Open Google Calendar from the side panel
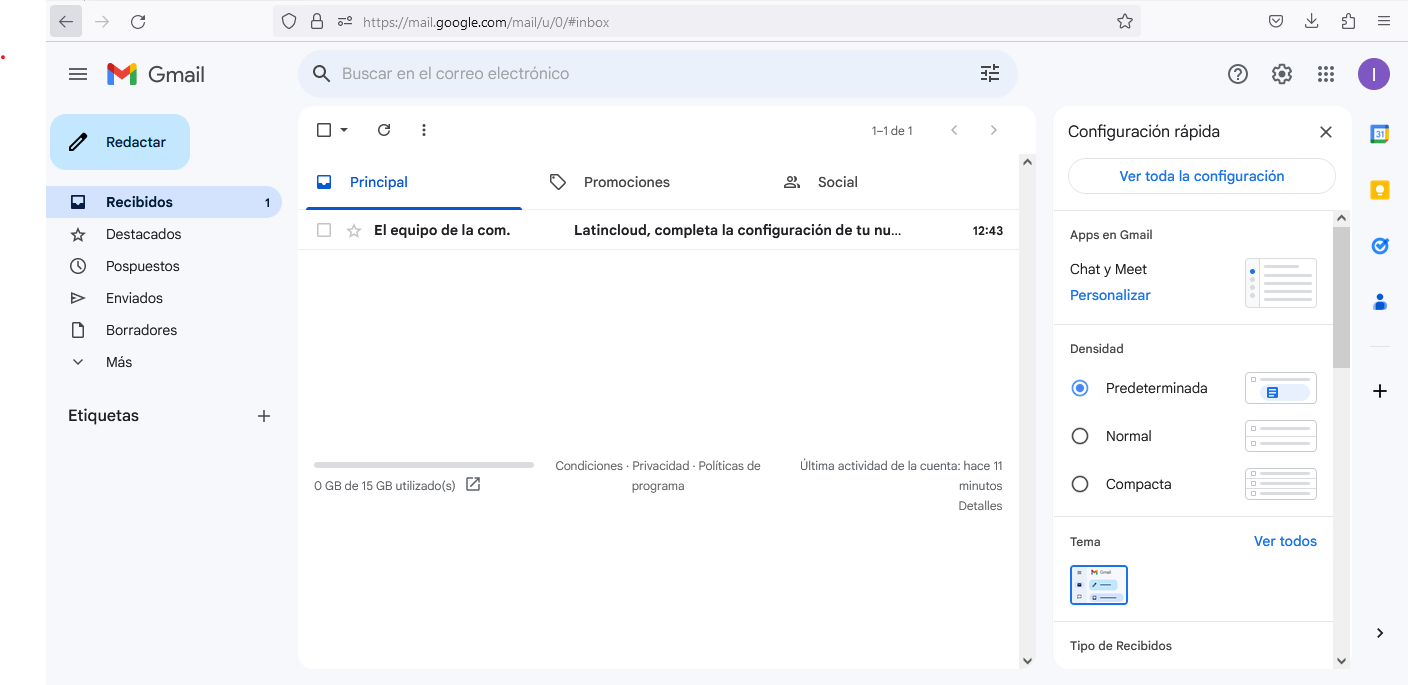Image resolution: width=1408 pixels, height=685 pixels. [1380, 134]
